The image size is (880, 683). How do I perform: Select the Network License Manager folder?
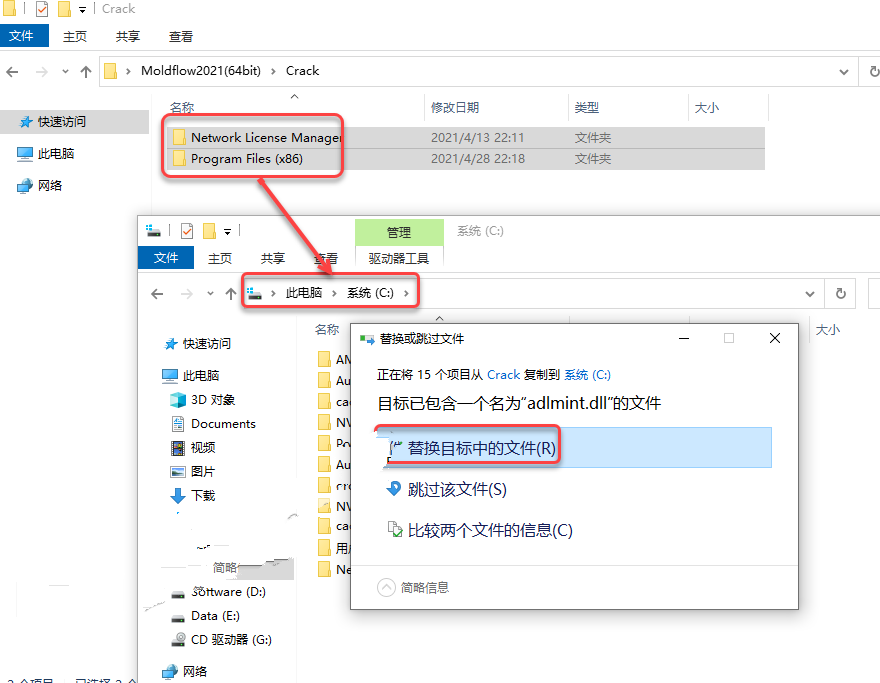click(266, 137)
